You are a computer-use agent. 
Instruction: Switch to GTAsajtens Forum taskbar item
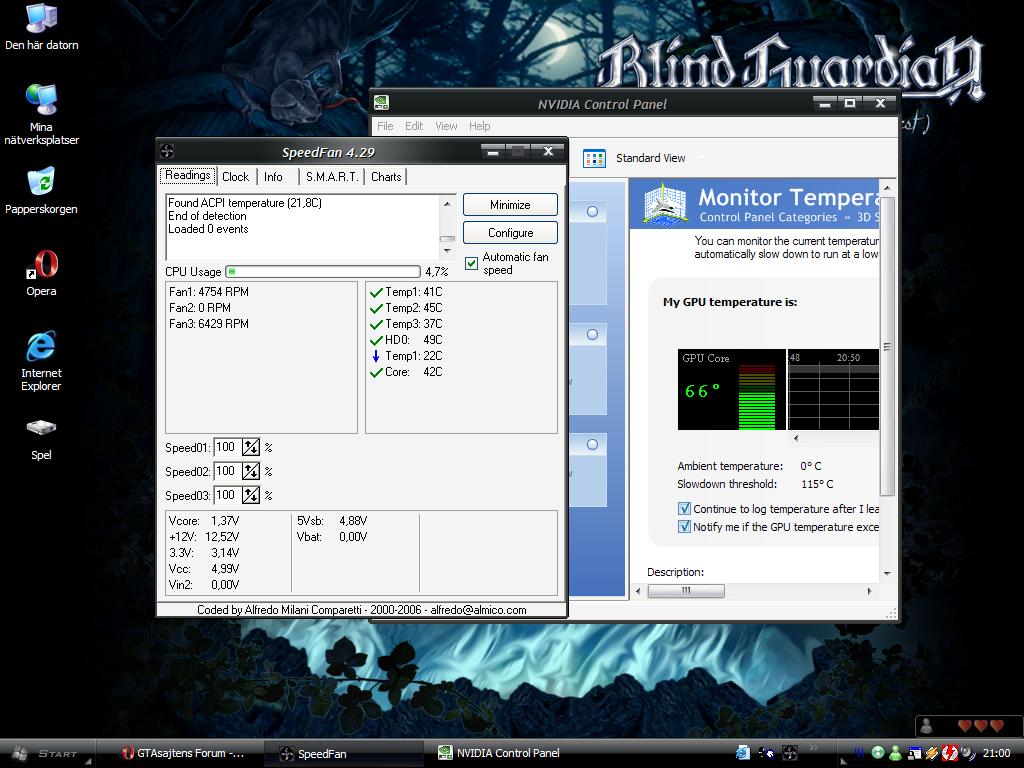pos(184,753)
